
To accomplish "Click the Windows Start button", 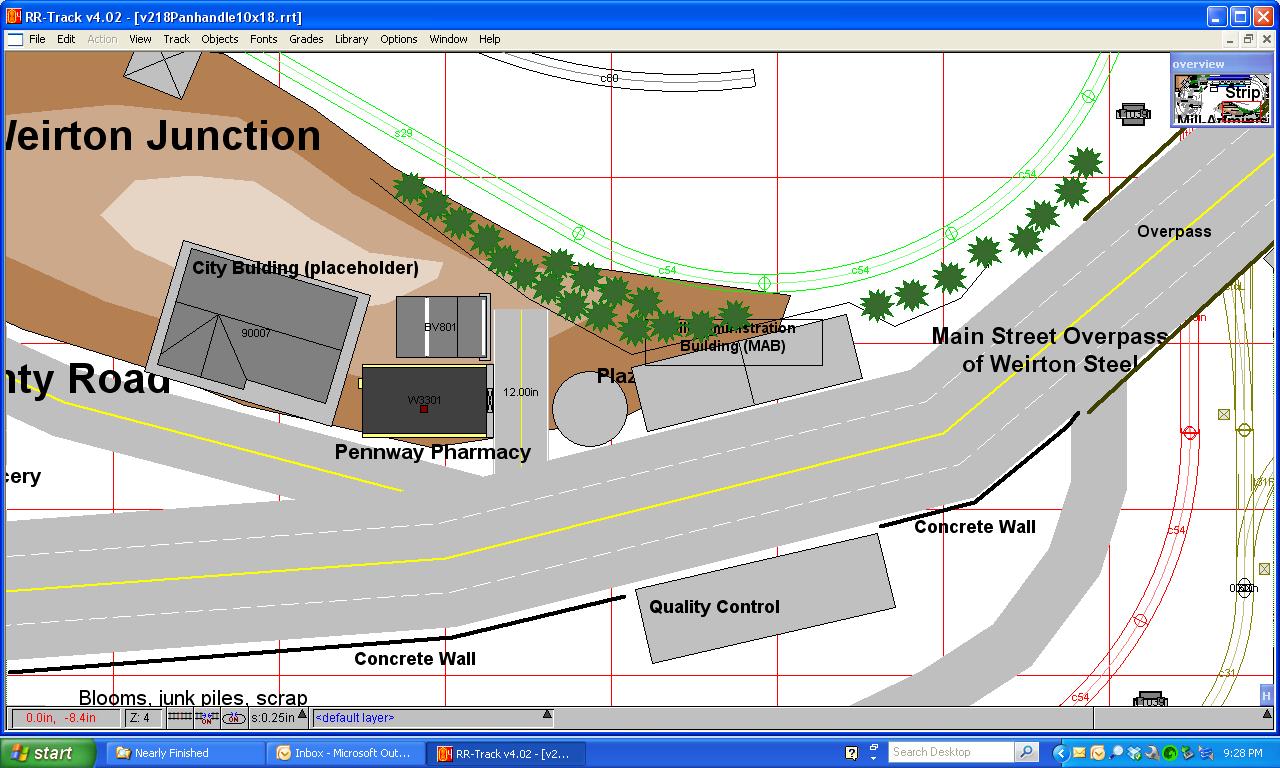I will point(47,753).
